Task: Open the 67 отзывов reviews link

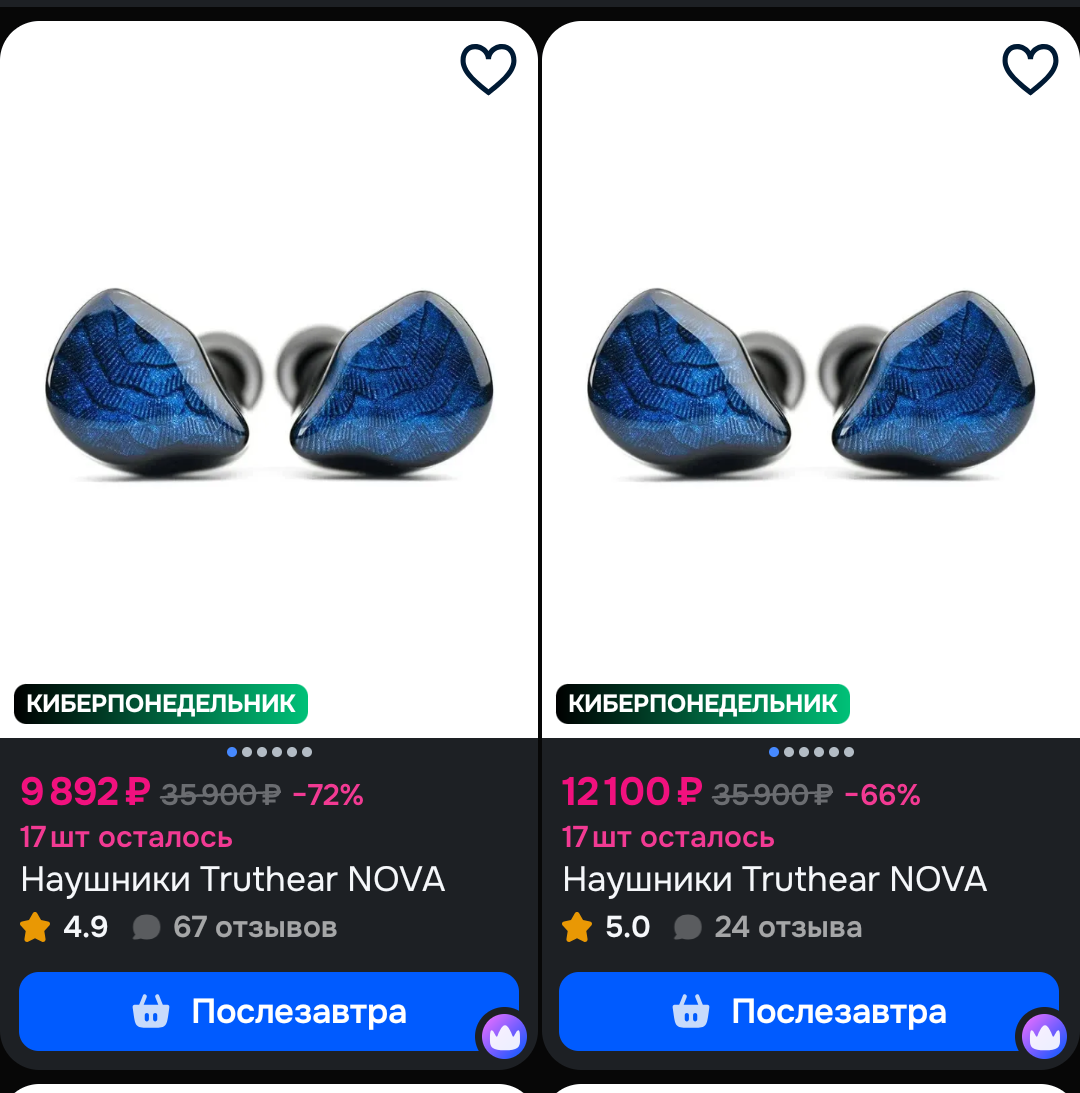Action: tap(255, 927)
